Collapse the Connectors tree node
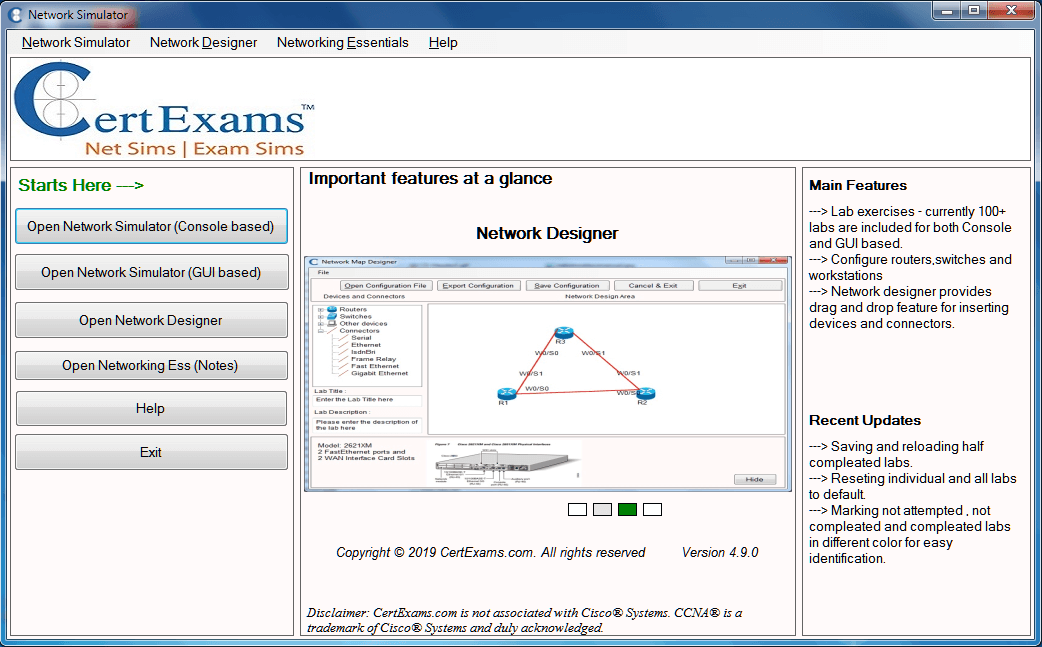Screen dimensions: 1042x647 point(321,330)
